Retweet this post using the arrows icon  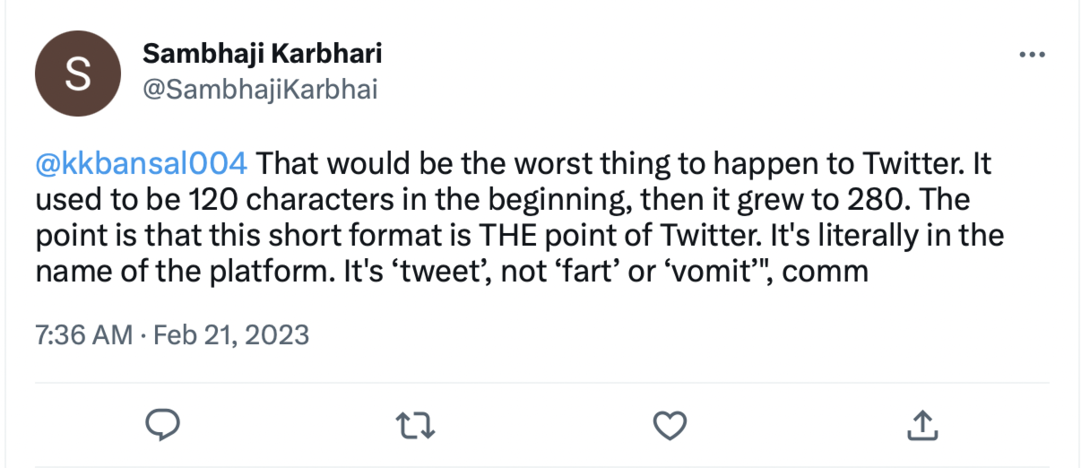coord(414,425)
